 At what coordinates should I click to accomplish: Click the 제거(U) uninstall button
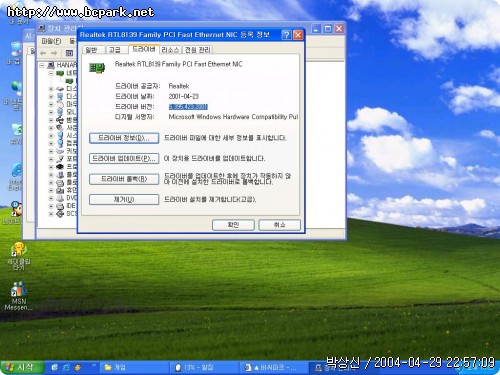(124, 200)
